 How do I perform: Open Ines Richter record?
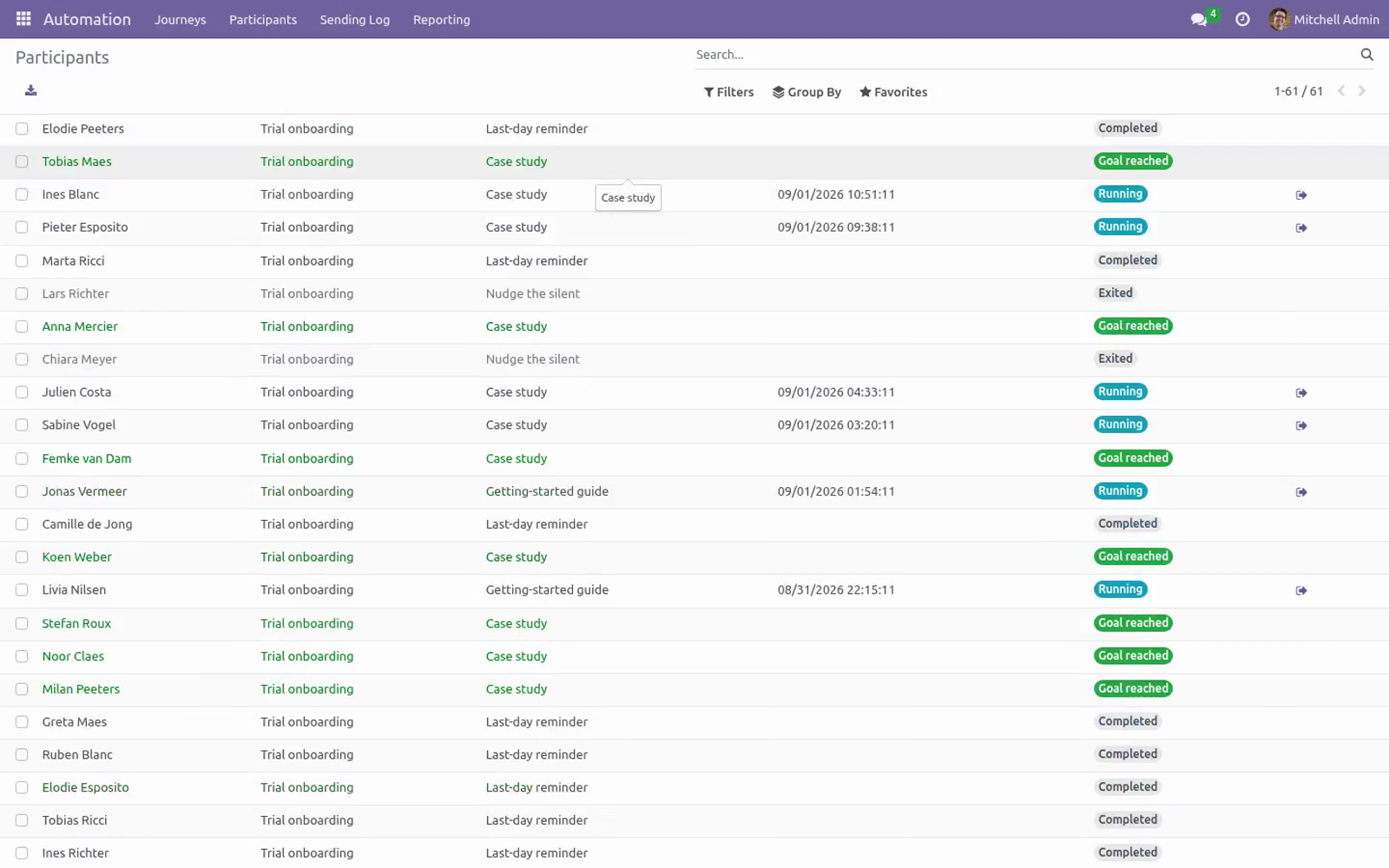tap(76, 854)
